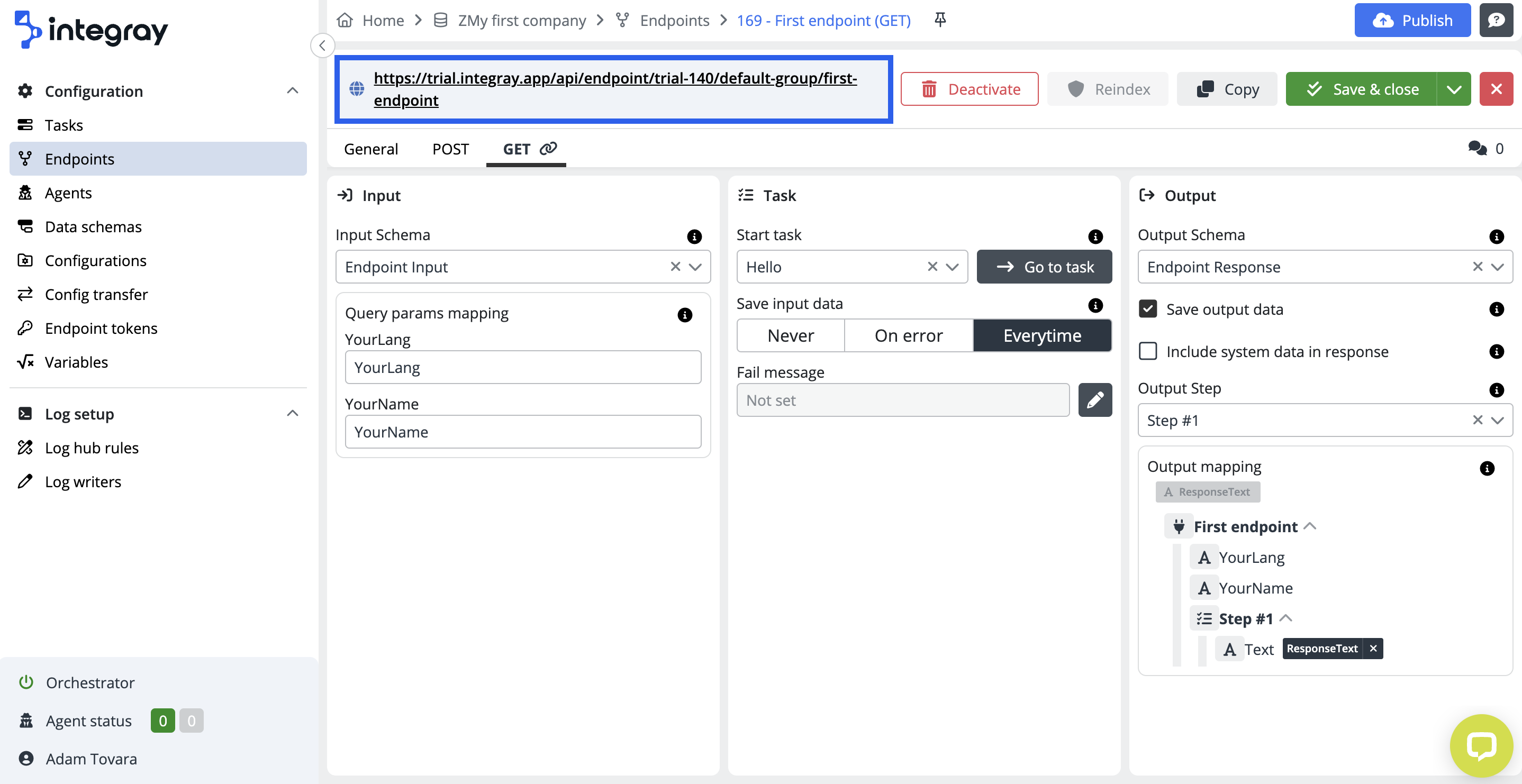Expand the Save & close arrow menu
Viewport: 1522px width, 784px height.
[1454, 89]
